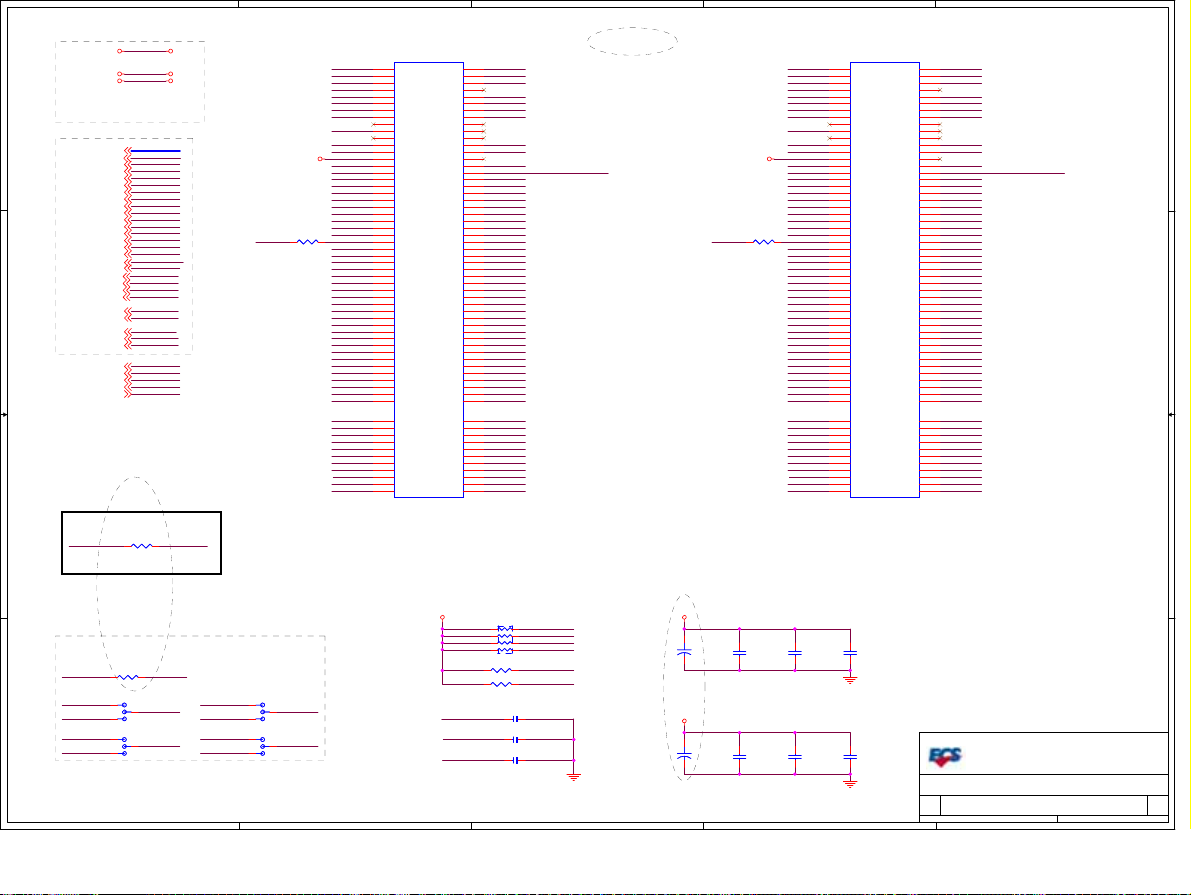Viewport: 1191px width, 895px height.
Task: Select the right large blue connector block
Action: click(885, 280)
